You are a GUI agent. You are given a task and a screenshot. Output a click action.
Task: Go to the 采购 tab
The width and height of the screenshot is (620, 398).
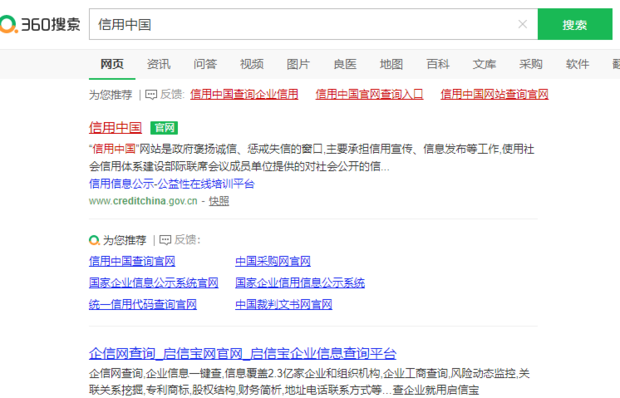[x=531, y=64]
